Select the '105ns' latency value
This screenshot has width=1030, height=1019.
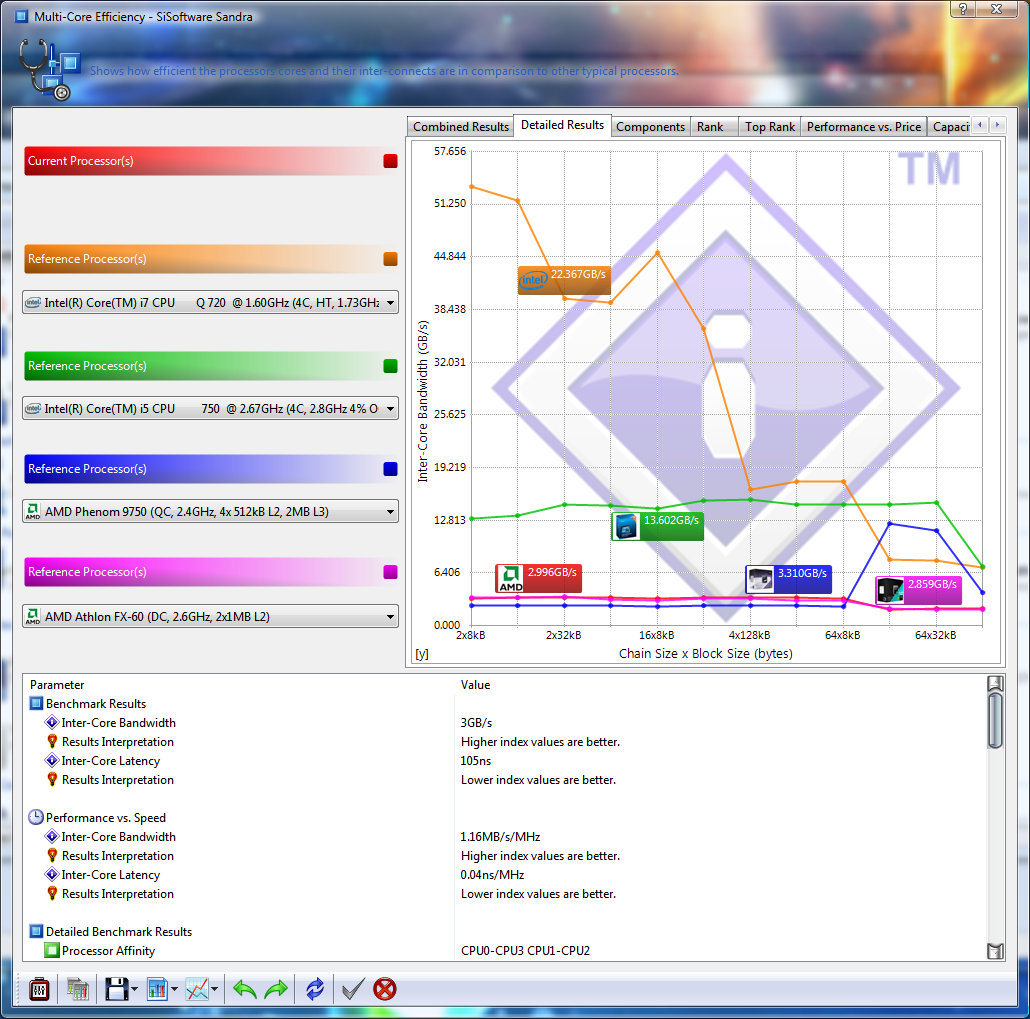click(476, 761)
